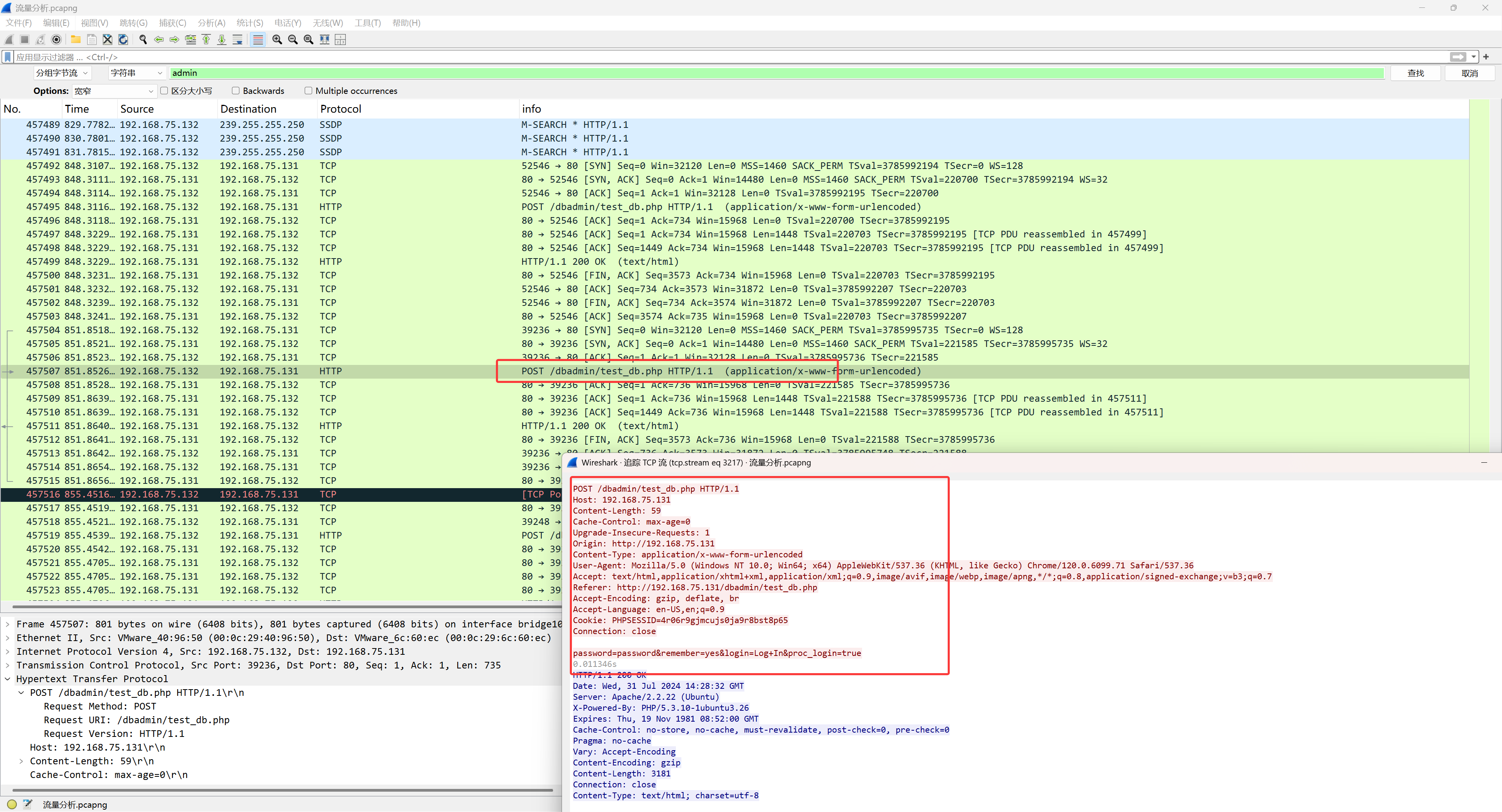This screenshot has height=812, width=1502.
Task: Open the 统计(S) menu
Action: tap(250, 23)
